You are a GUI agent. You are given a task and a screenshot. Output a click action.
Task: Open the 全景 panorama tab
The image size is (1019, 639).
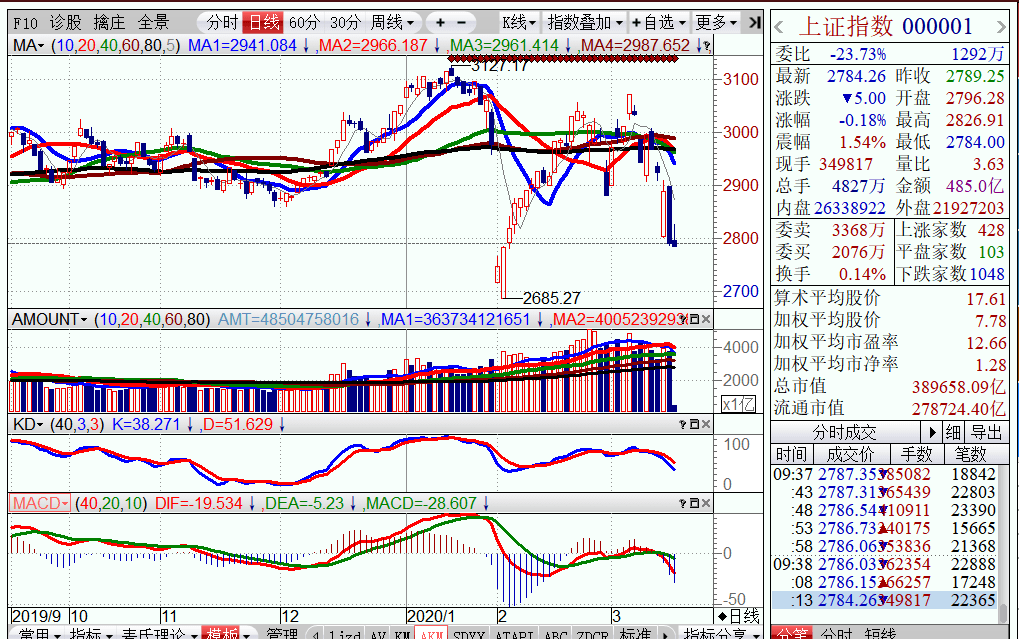[153, 23]
